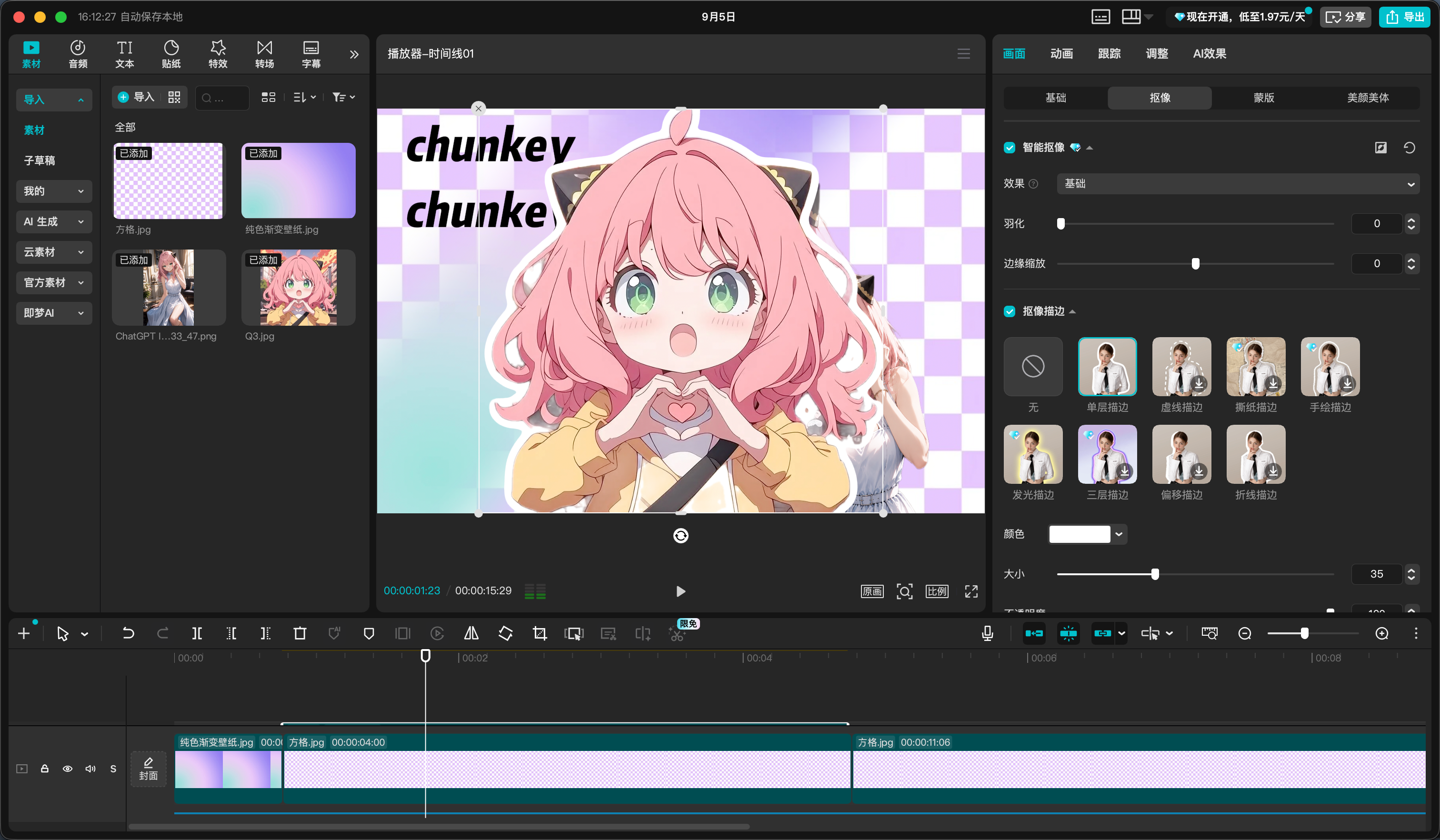Zoom out the timeline

tap(1245, 633)
